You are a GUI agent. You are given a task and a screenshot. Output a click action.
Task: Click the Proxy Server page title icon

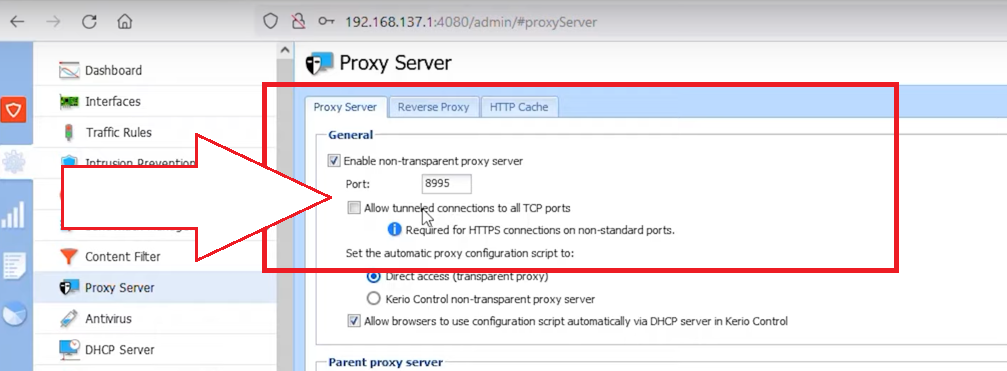319,63
